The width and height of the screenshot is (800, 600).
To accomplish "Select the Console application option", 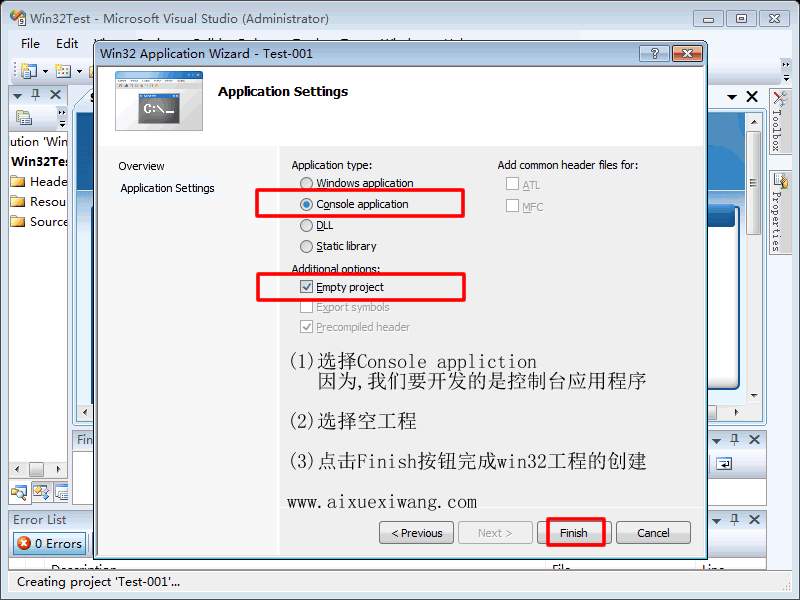I will coord(307,205).
